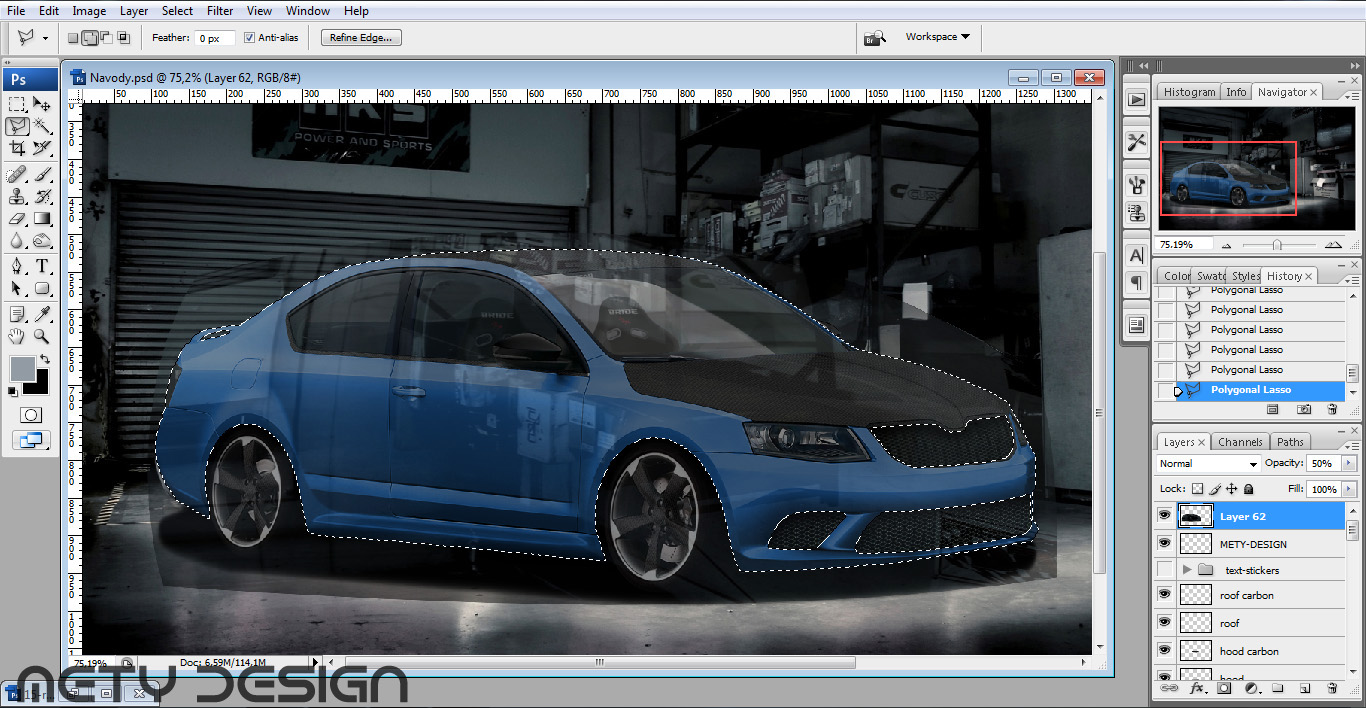Switch to the Paths tab
Image resolution: width=1366 pixels, height=708 pixels.
pyautogui.click(x=1290, y=442)
